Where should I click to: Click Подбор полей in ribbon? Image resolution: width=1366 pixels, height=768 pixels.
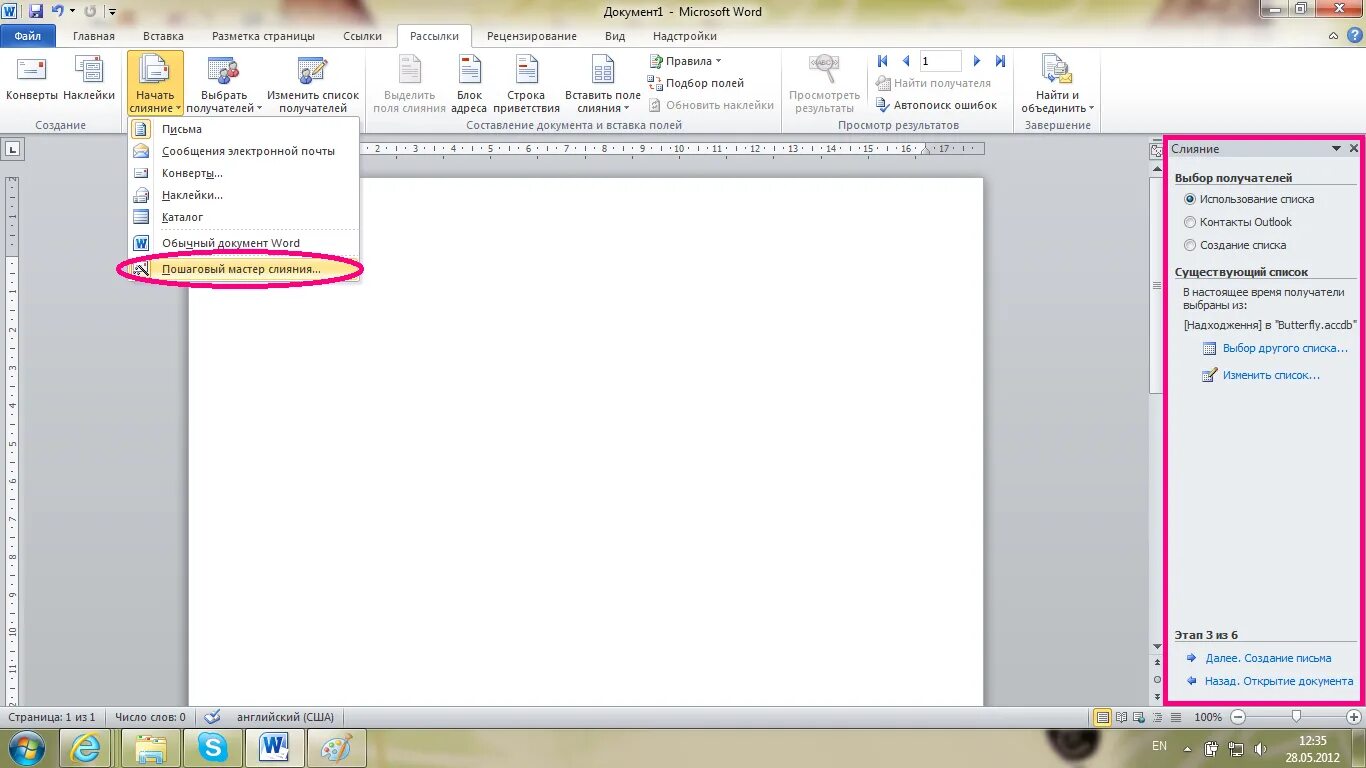click(696, 83)
